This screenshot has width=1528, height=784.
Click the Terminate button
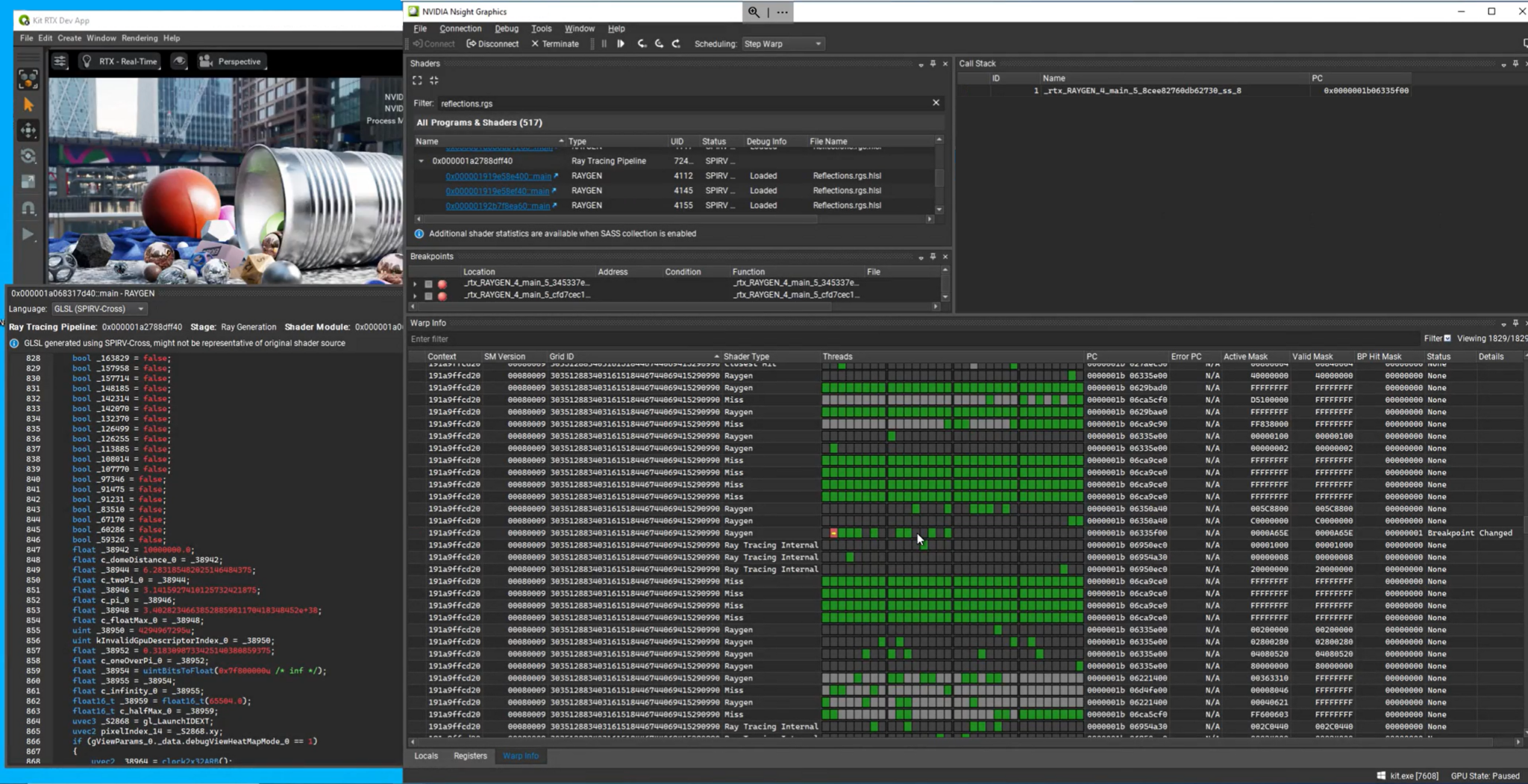pos(554,44)
